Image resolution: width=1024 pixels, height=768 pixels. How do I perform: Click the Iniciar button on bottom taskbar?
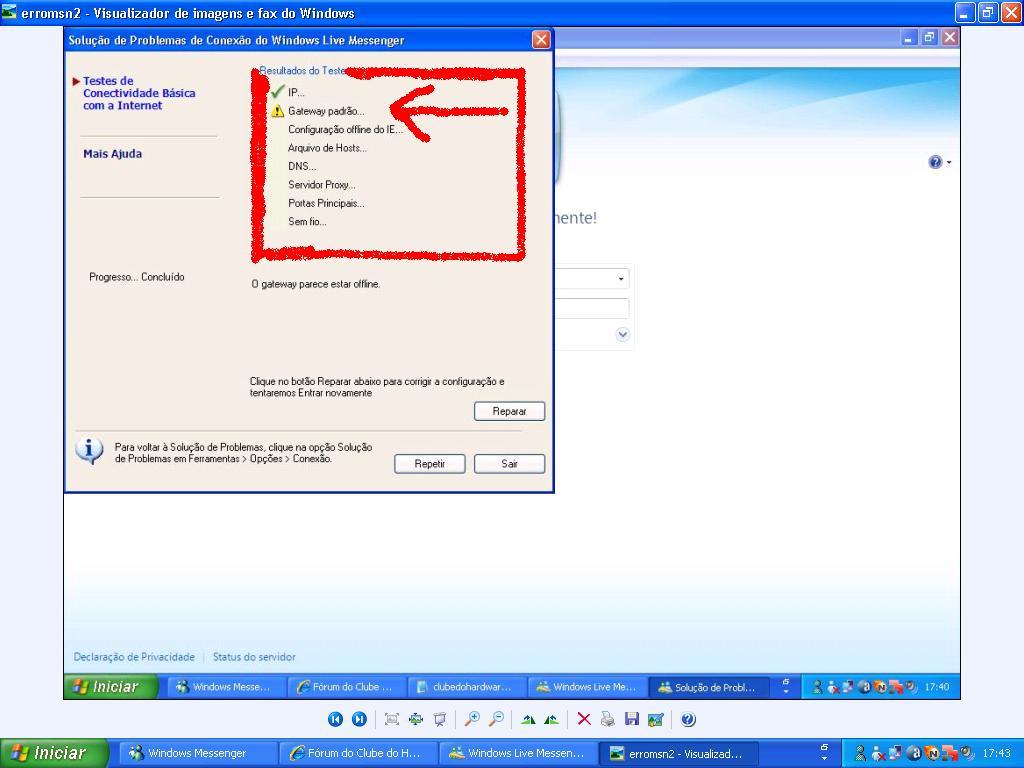tap(54, 753)
